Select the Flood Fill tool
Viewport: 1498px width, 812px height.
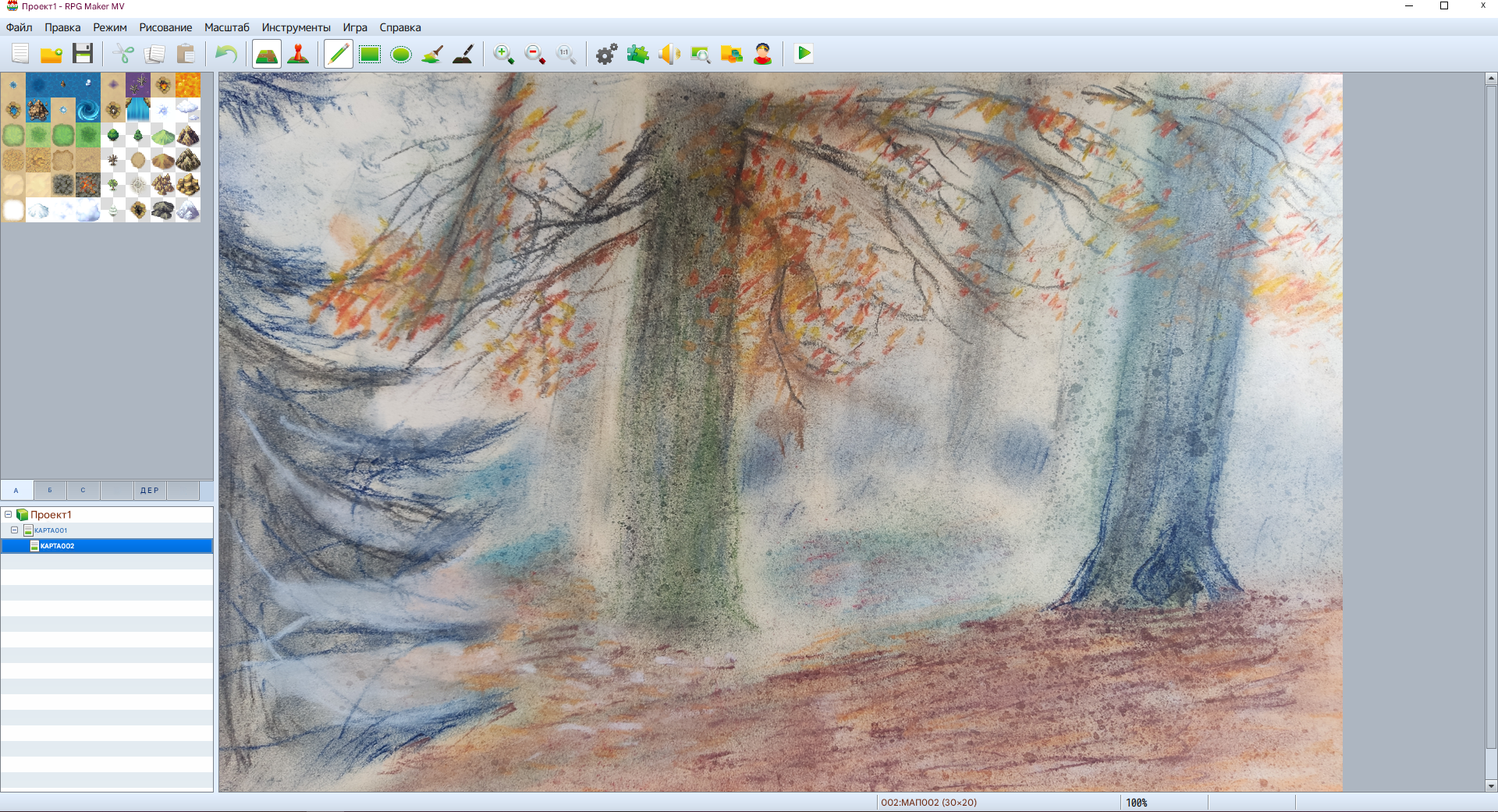(x=432, y=54)
